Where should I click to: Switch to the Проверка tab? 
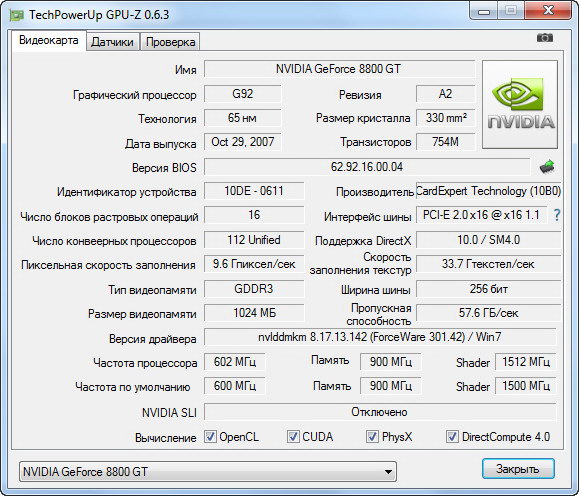[171, 42]
